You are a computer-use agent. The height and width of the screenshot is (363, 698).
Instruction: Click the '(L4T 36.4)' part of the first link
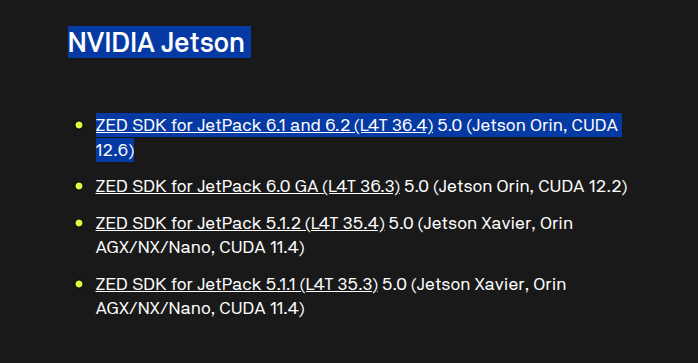[x=394, y=126]
